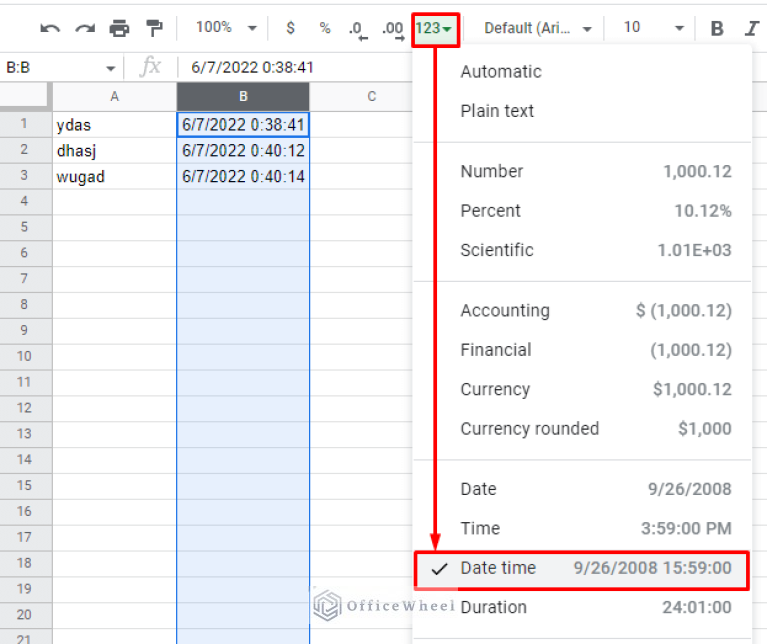Open the font family dropdown

coord(538,28)
